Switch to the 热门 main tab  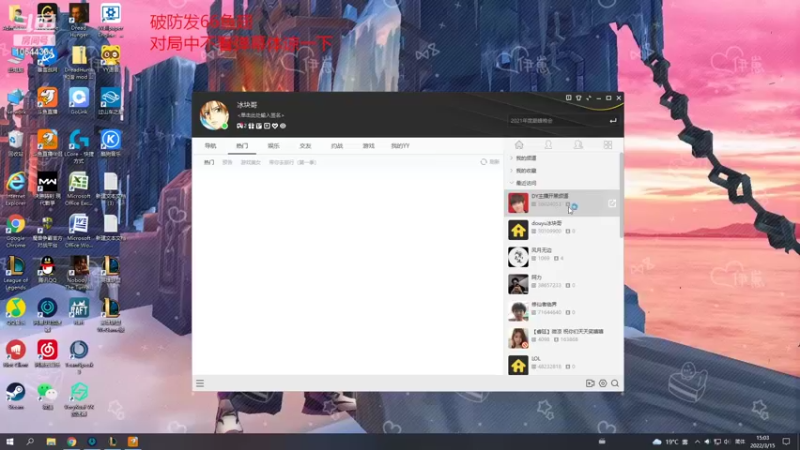[x=242, y=146]
